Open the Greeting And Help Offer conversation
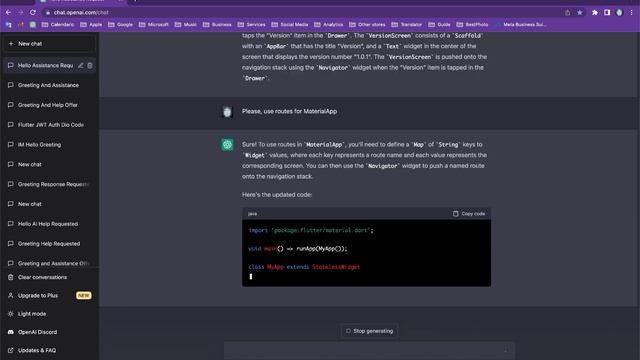The width and height of the screenshot is (640, 360). click(49, 105)
